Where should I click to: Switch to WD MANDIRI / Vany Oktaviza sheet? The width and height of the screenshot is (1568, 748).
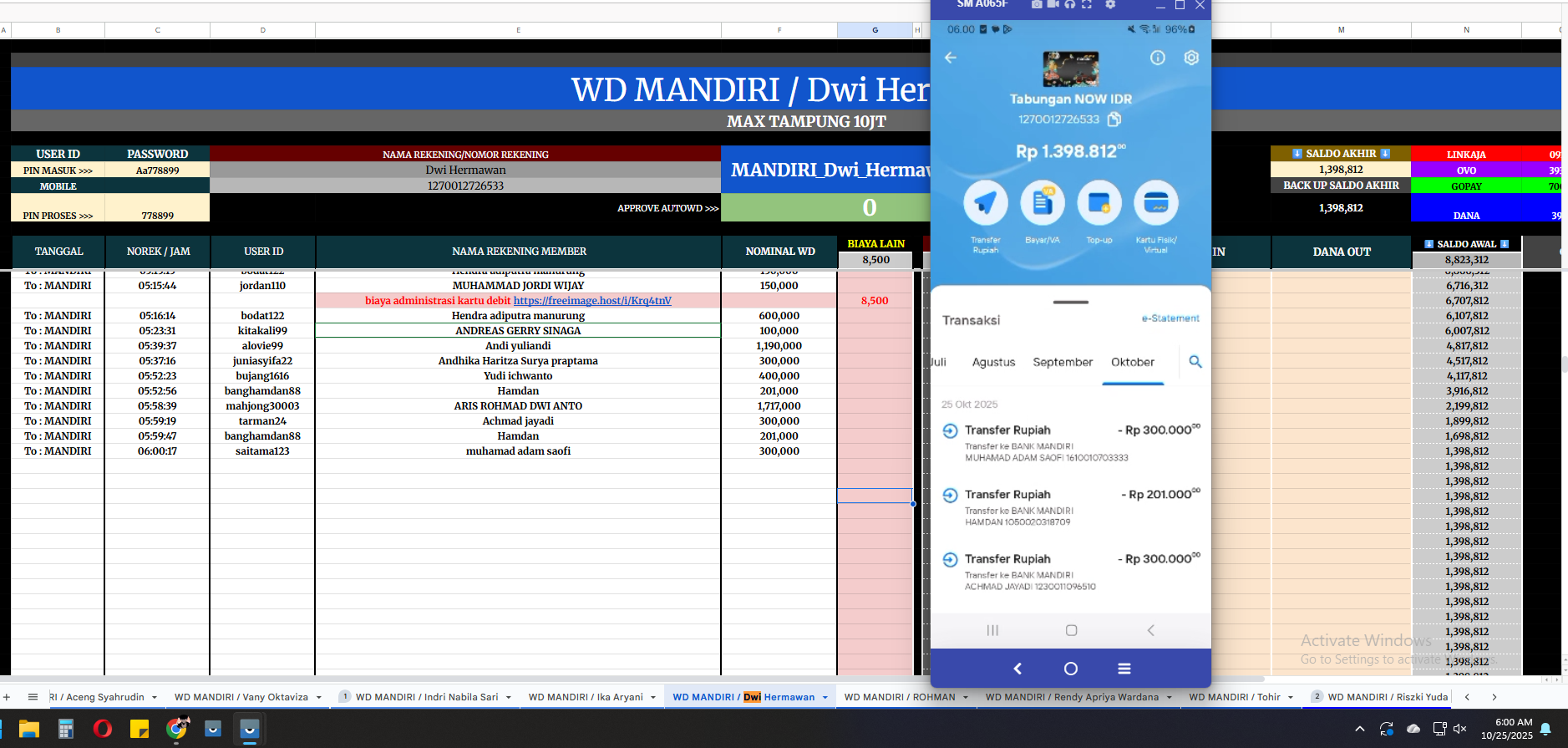pyautogui.click(x=241, y=697)
